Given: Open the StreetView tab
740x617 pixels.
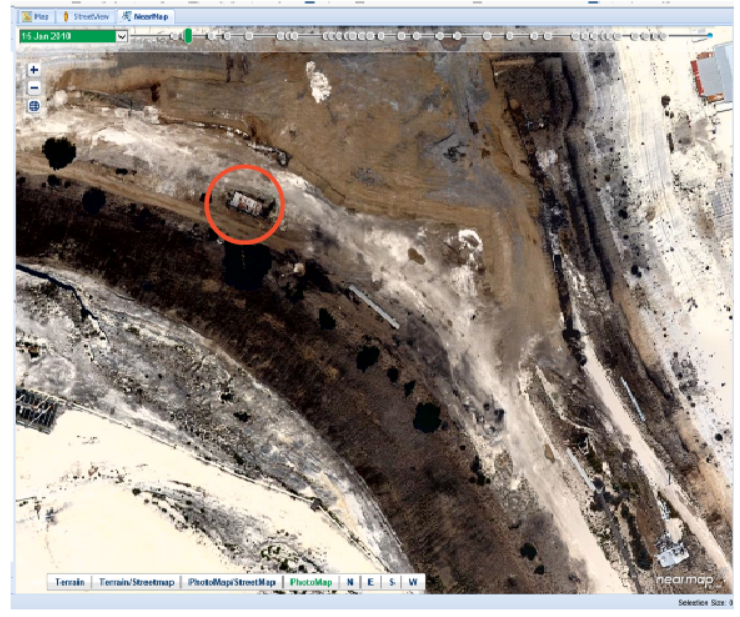Looking at the screenshot, I should (86, 17).
